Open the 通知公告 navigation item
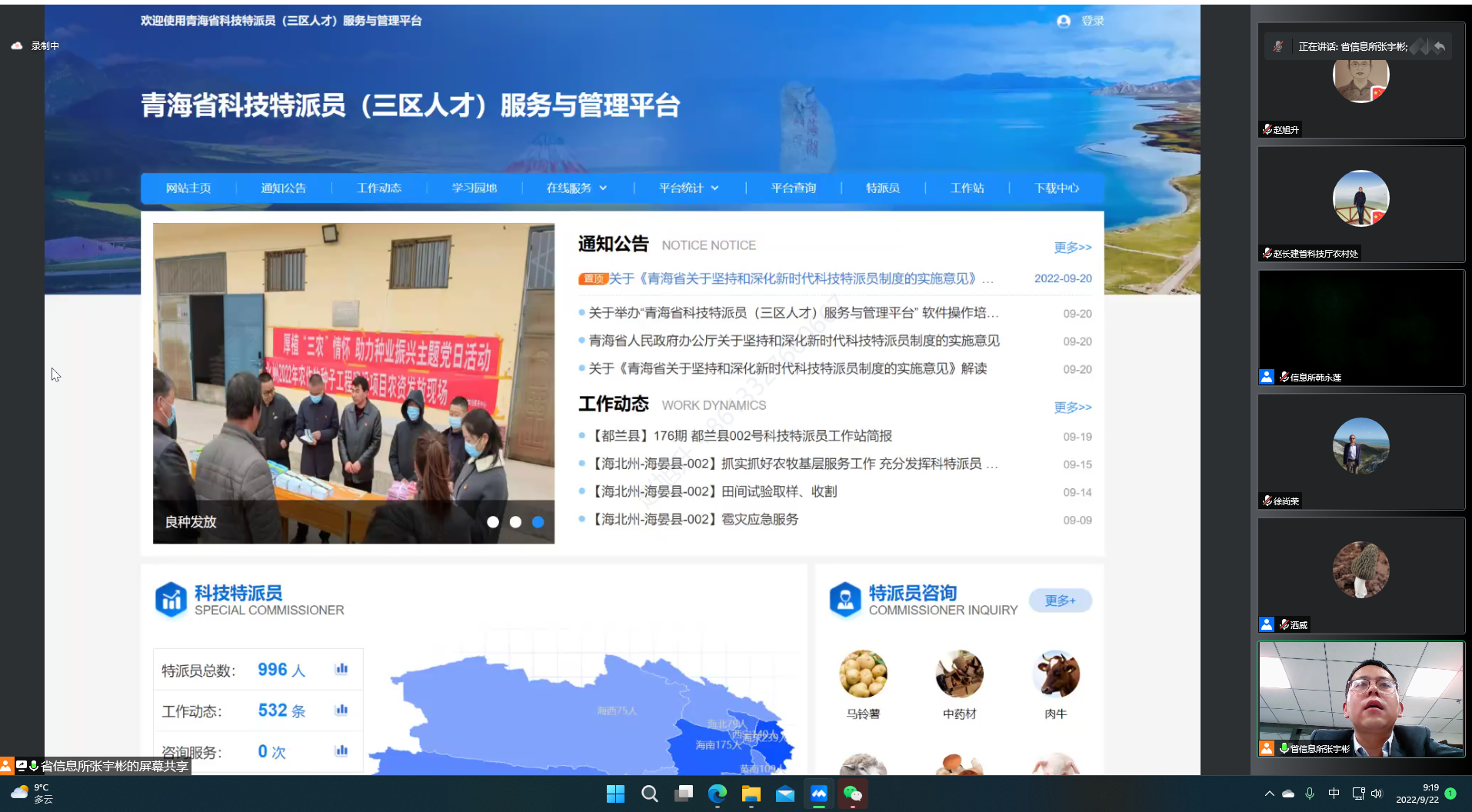1472x812 pixels. pyautogui.click(x=283, y=188)
